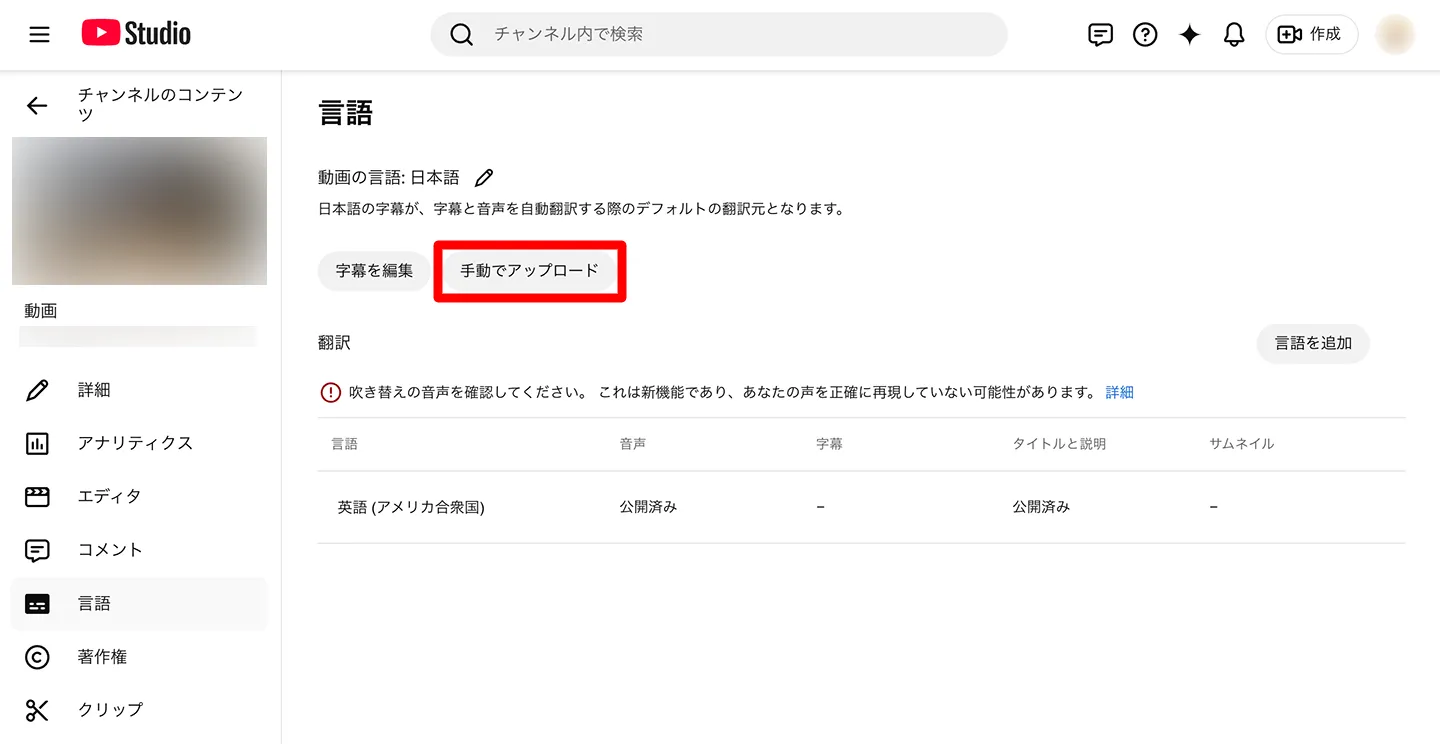This screenshot has width=1440, height=744.
Task: Click the アナリティクス chart icon
Action: pyautogui.click(x=37, y=443)
